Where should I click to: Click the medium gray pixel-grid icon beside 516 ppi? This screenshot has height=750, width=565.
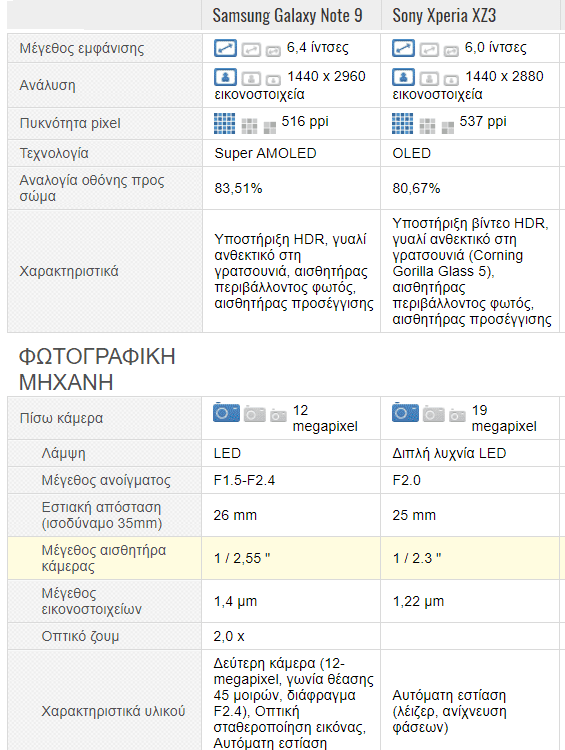point(249,126)
